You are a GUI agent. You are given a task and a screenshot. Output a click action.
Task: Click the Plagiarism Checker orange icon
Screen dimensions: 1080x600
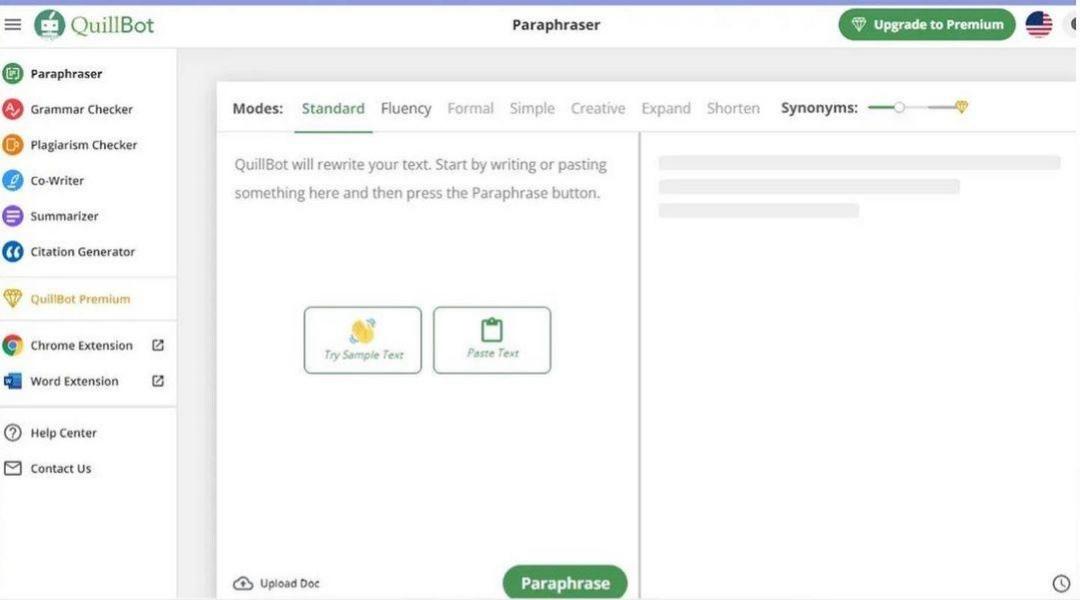[x=12, y=145]
